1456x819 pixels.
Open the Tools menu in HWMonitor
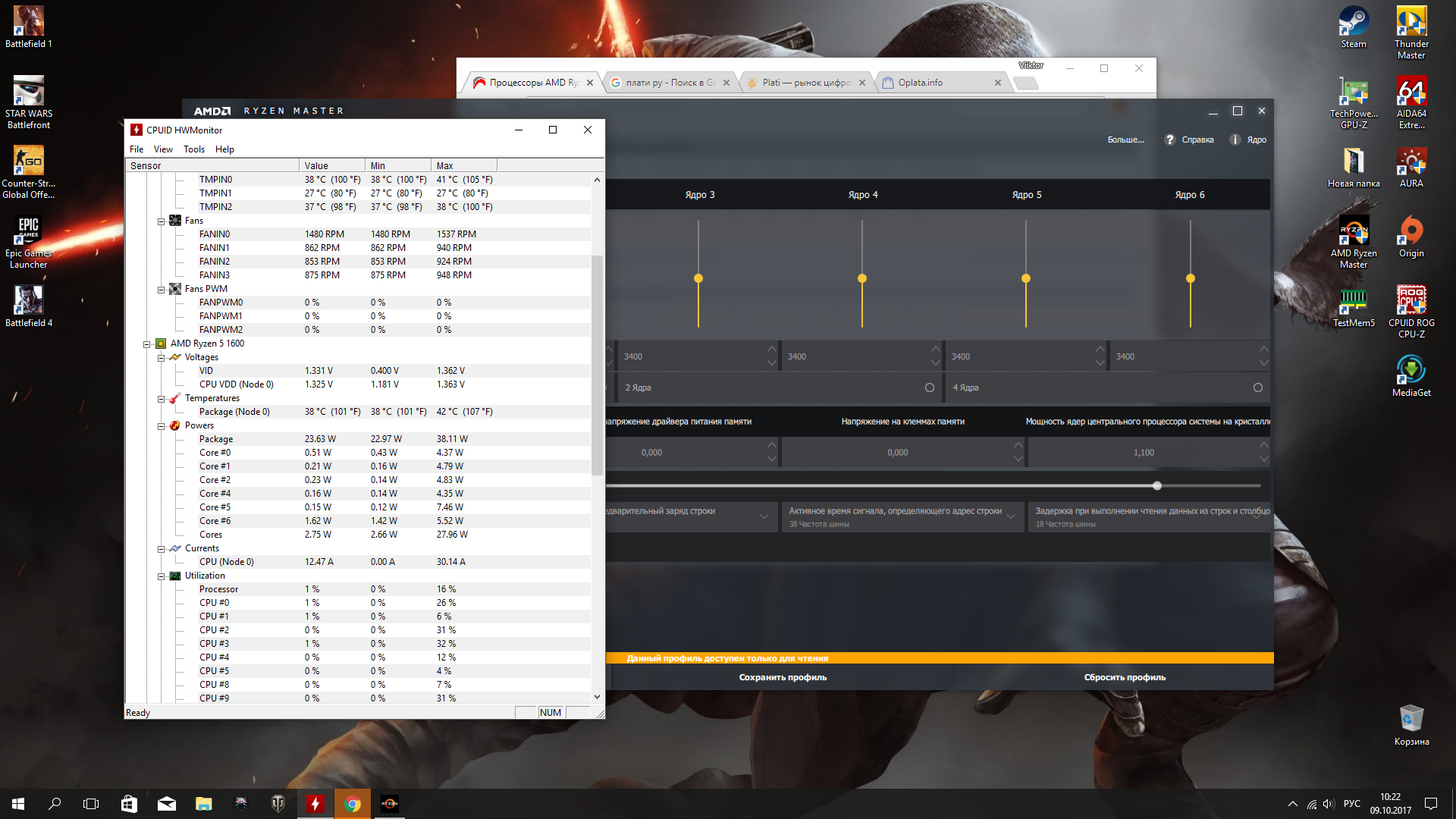pyautogui.click(x=193, y=149)
